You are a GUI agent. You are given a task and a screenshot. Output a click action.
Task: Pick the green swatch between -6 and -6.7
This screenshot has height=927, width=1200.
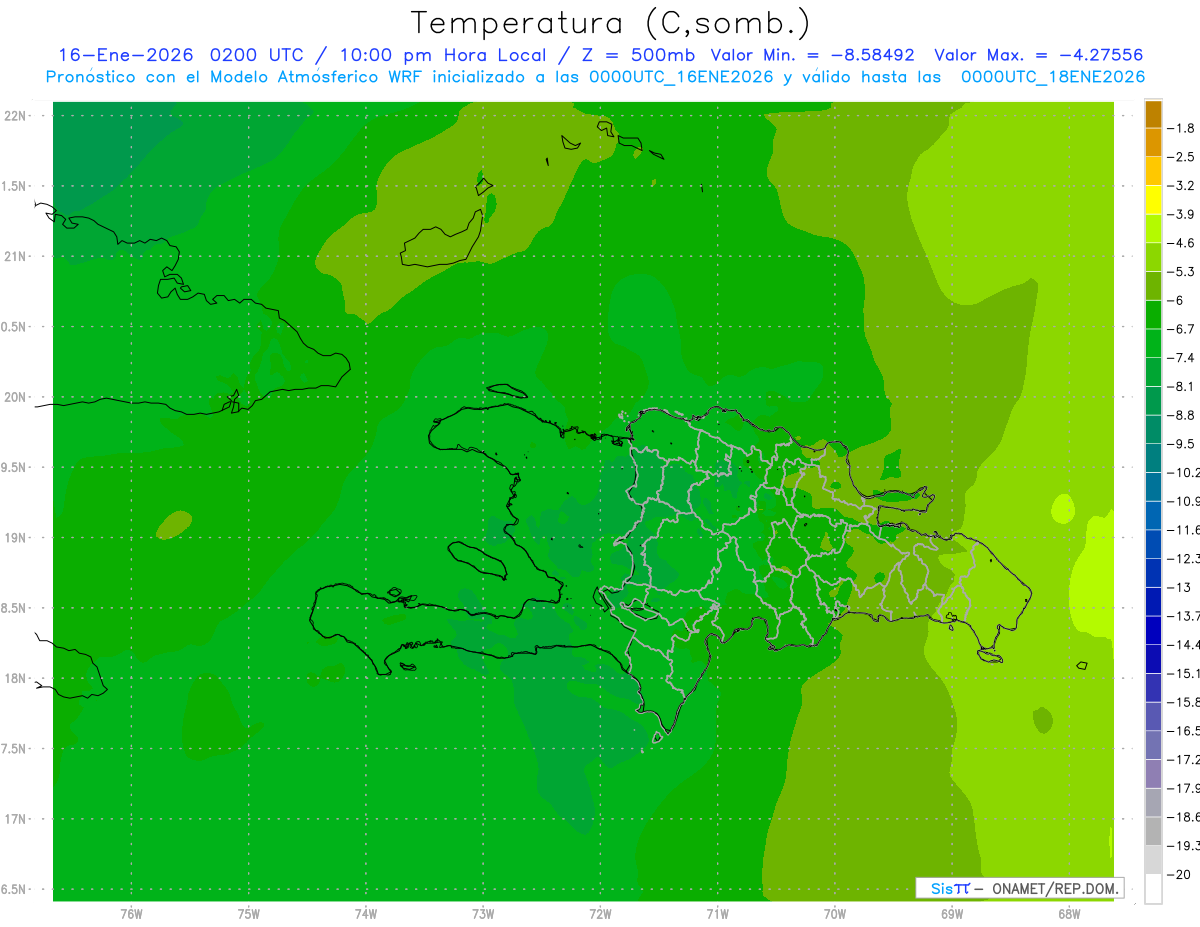pos(1153,315)
